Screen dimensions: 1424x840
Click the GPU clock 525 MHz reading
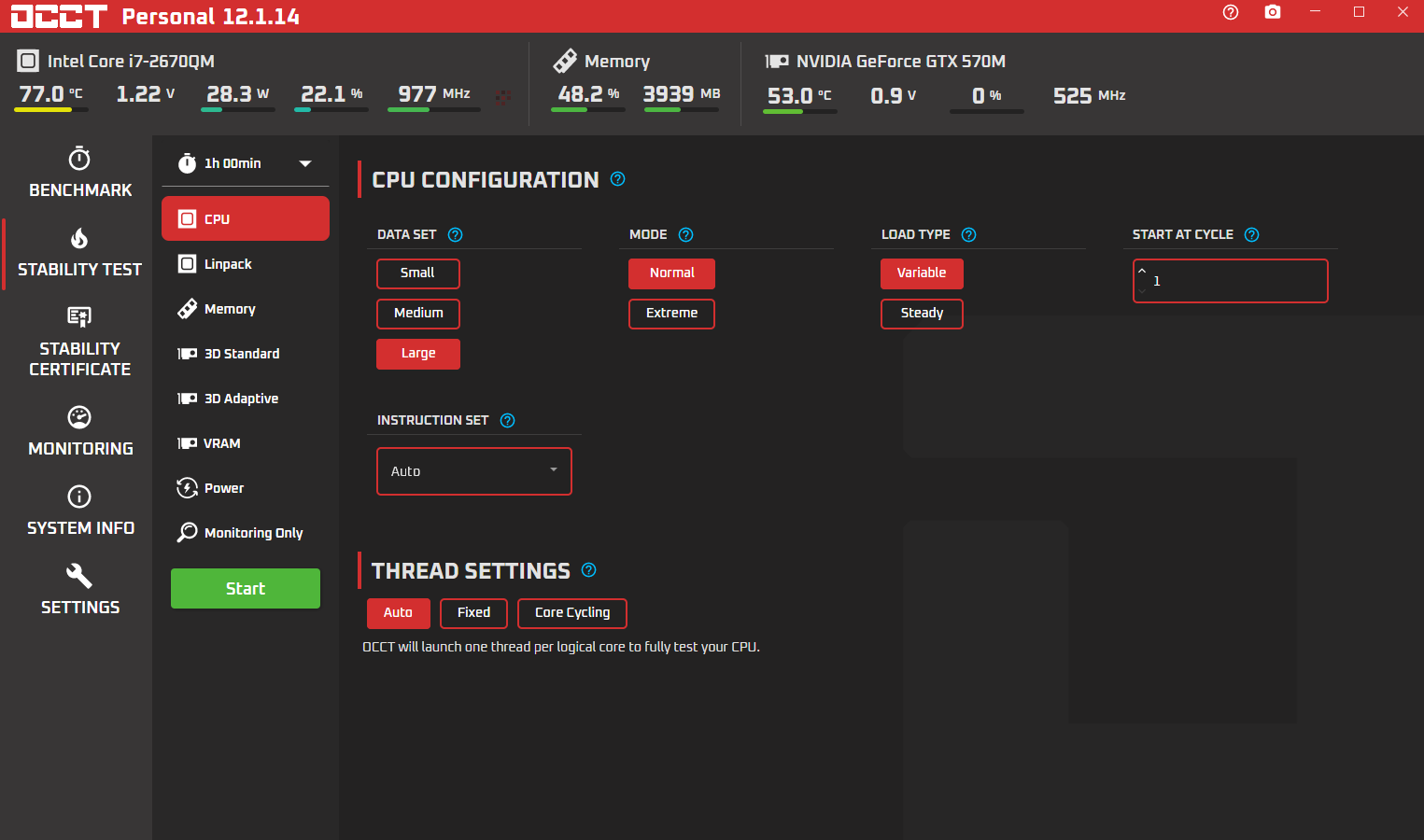(x=1089, y=96)
